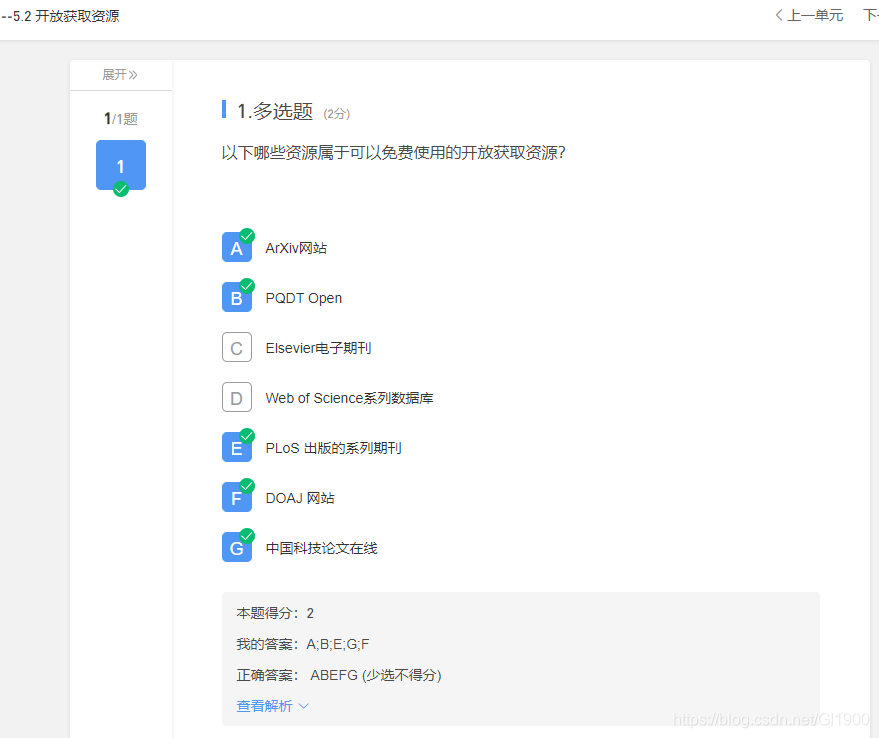This screenshot has height=738, width=879.
Task: Click the 以下哪些资源属于可以免费使用的开放获取资源 question text
Action: (x=394, y=153)
